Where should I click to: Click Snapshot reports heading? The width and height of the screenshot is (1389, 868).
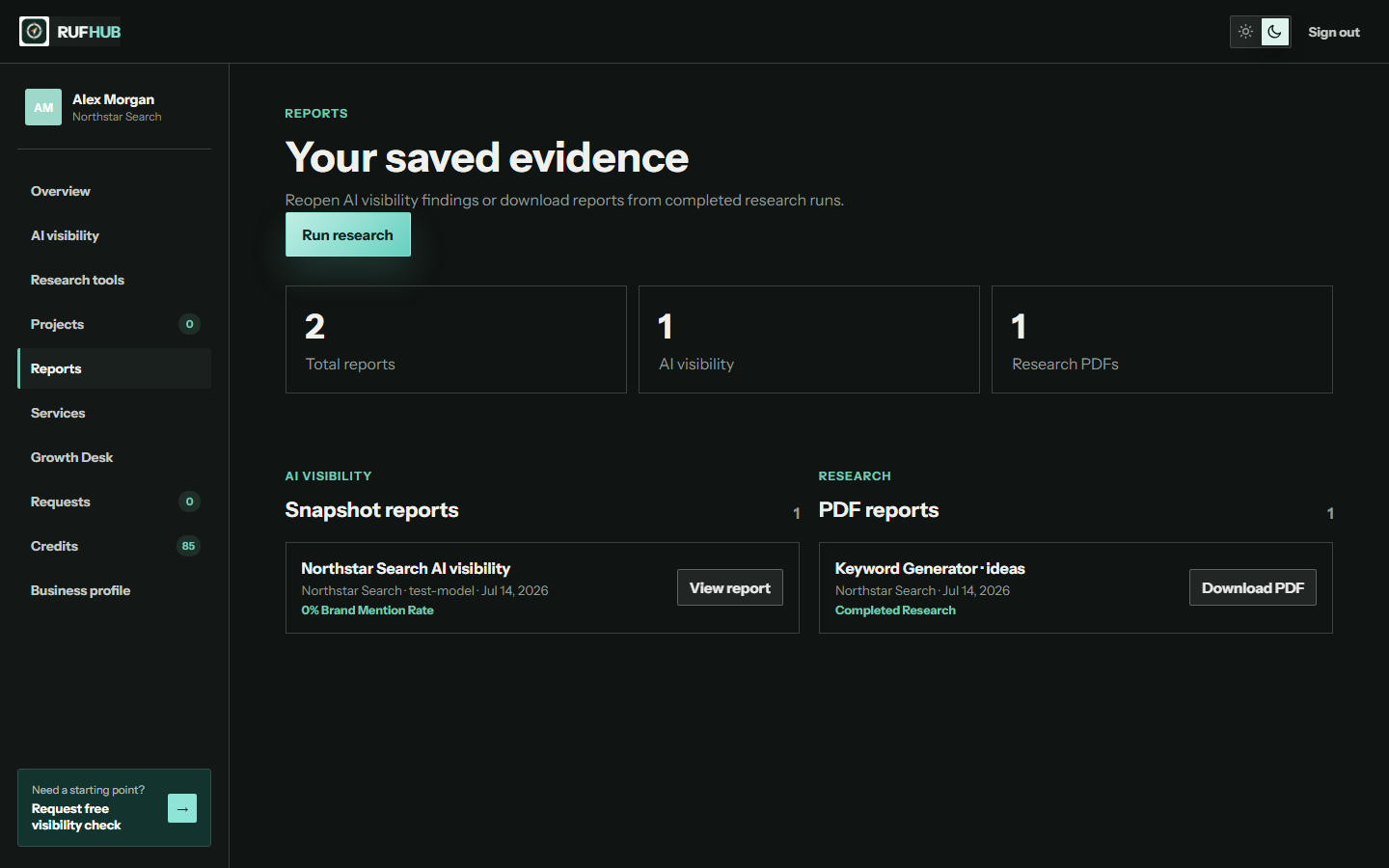pyautogui.click(x=371, y=510)
